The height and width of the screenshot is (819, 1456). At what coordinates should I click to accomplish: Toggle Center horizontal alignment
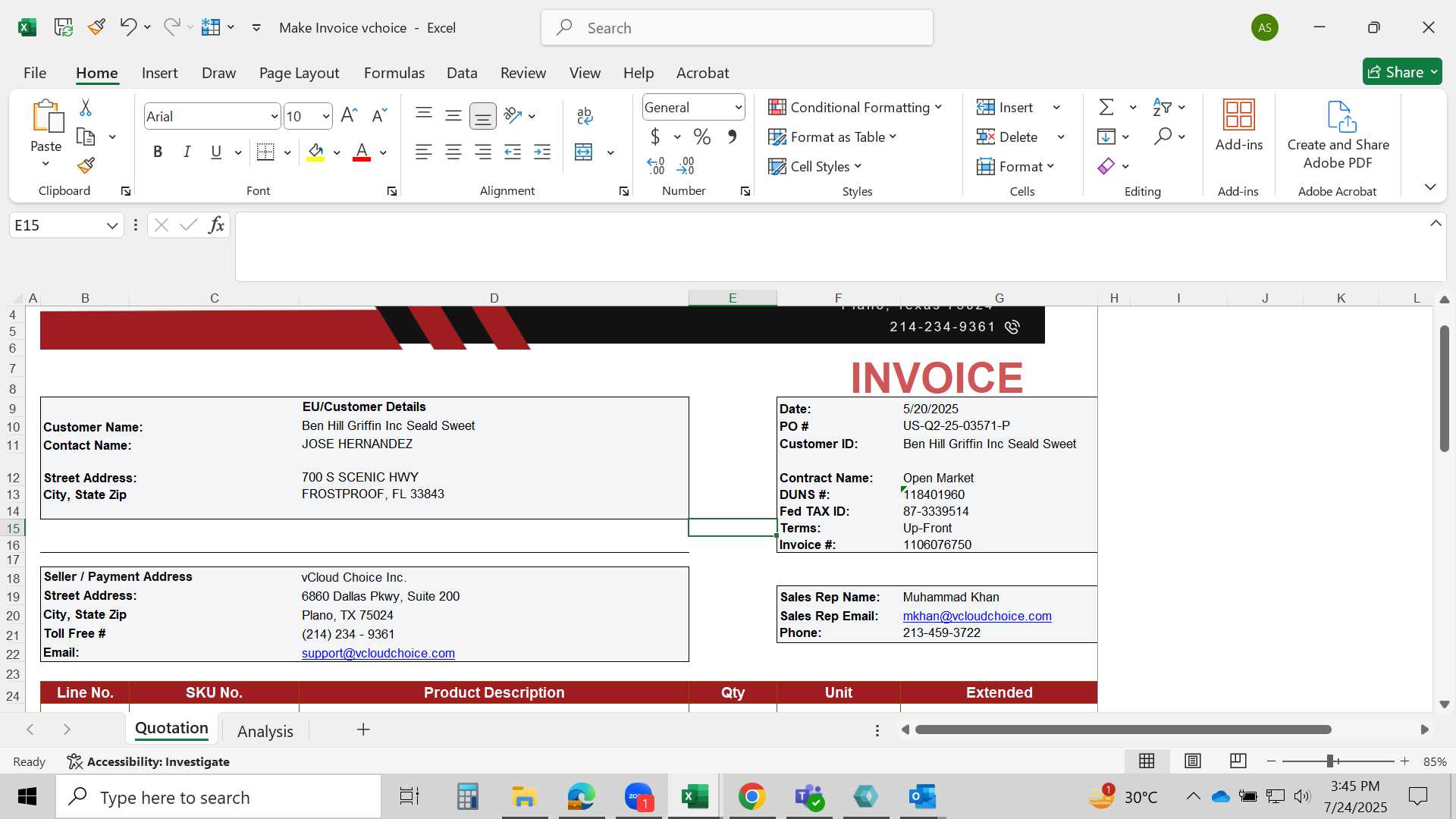pos(453,152)
